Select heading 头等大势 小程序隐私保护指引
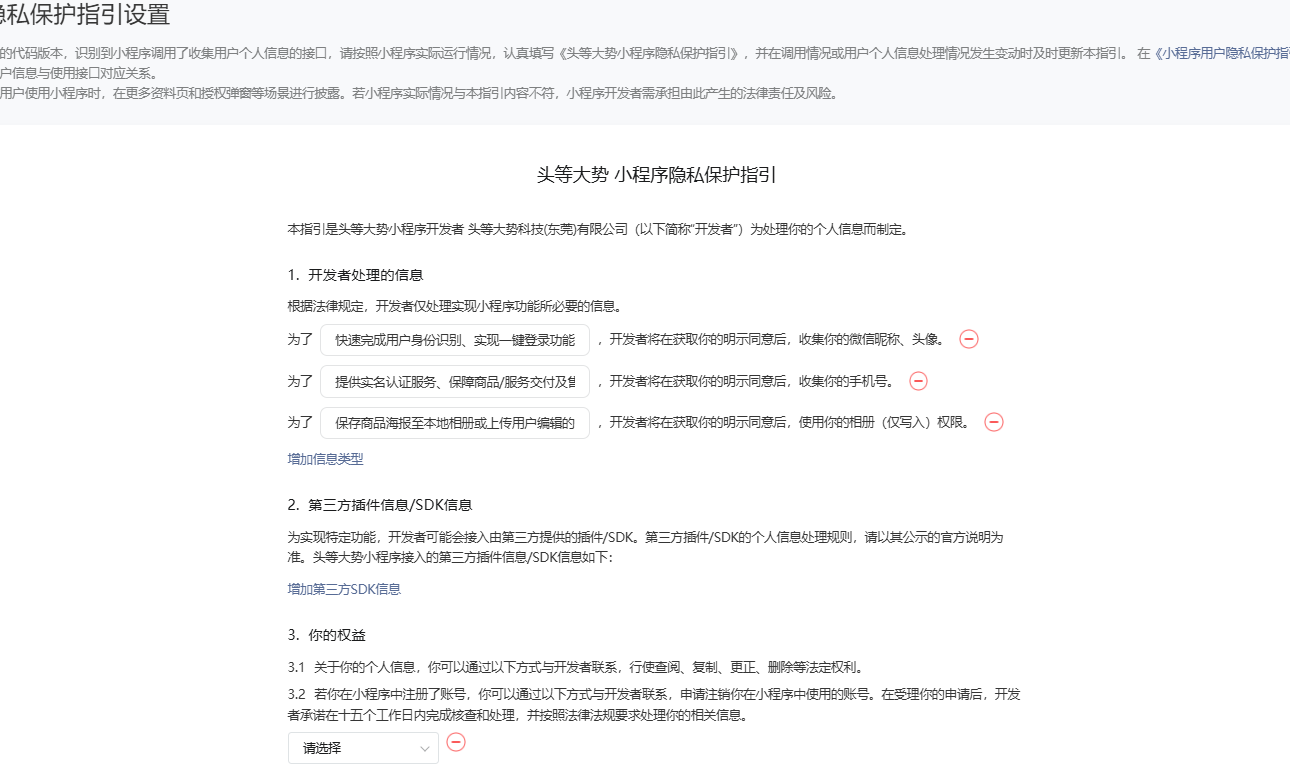 pyautogui.click(x=657, y=175)
